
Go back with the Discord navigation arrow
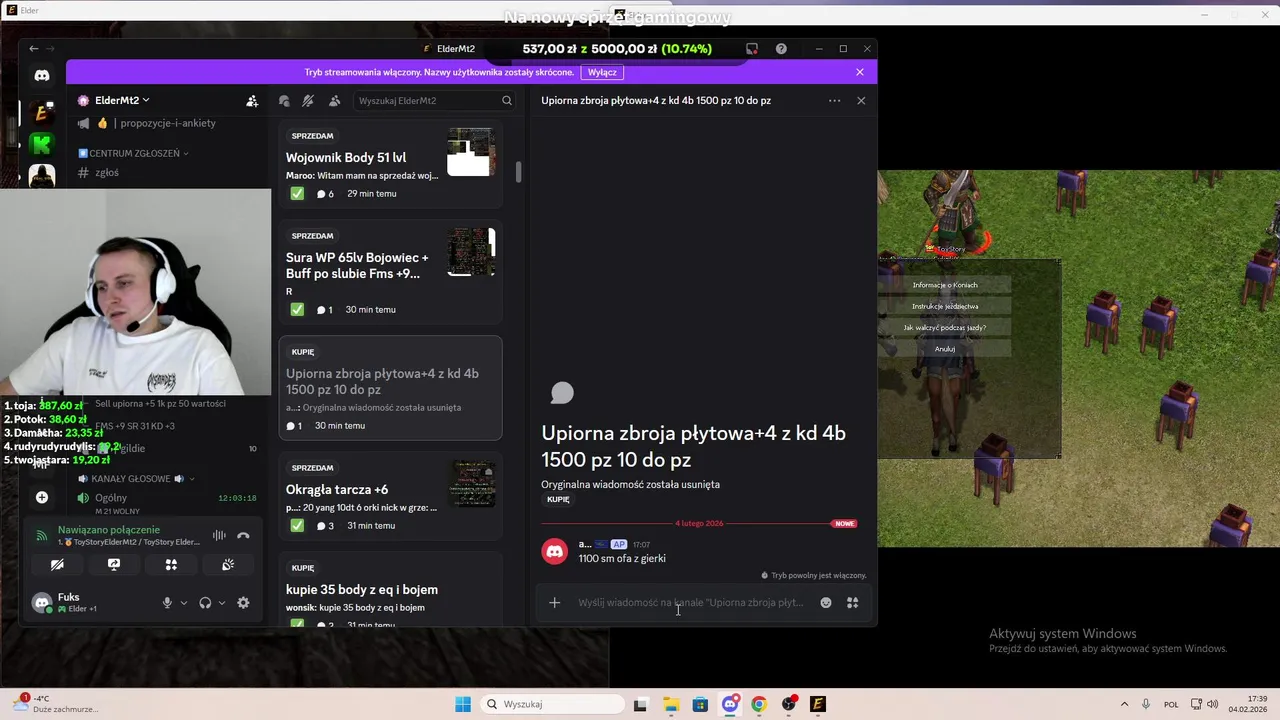point(33,49)
